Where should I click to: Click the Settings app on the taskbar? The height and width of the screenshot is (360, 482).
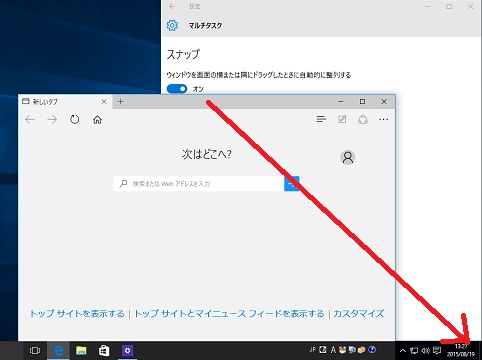point(127,350)
